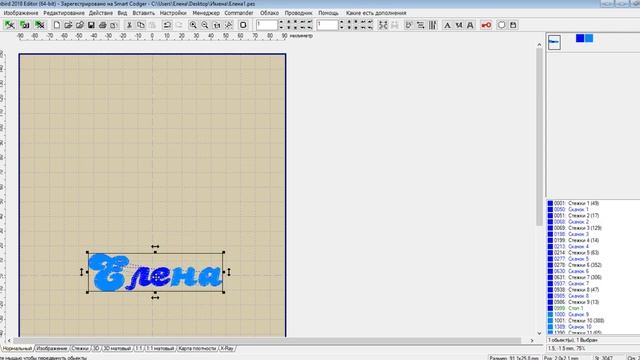Select the dark blue thread color swatch

point(580,38)
